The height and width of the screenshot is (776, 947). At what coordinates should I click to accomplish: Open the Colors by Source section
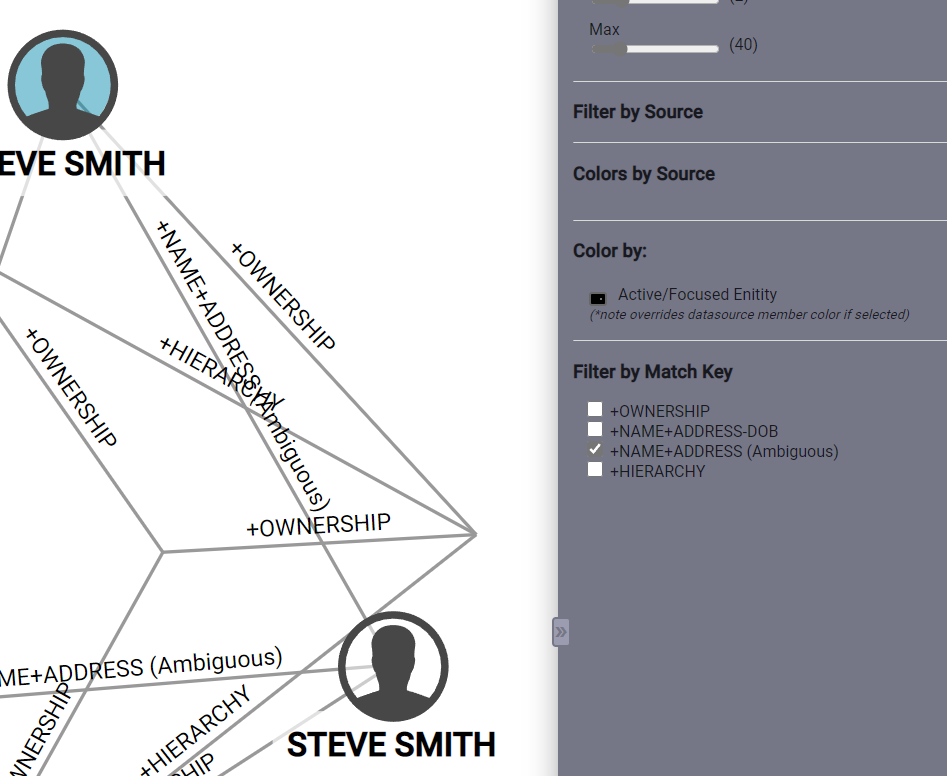click(643, 173)
